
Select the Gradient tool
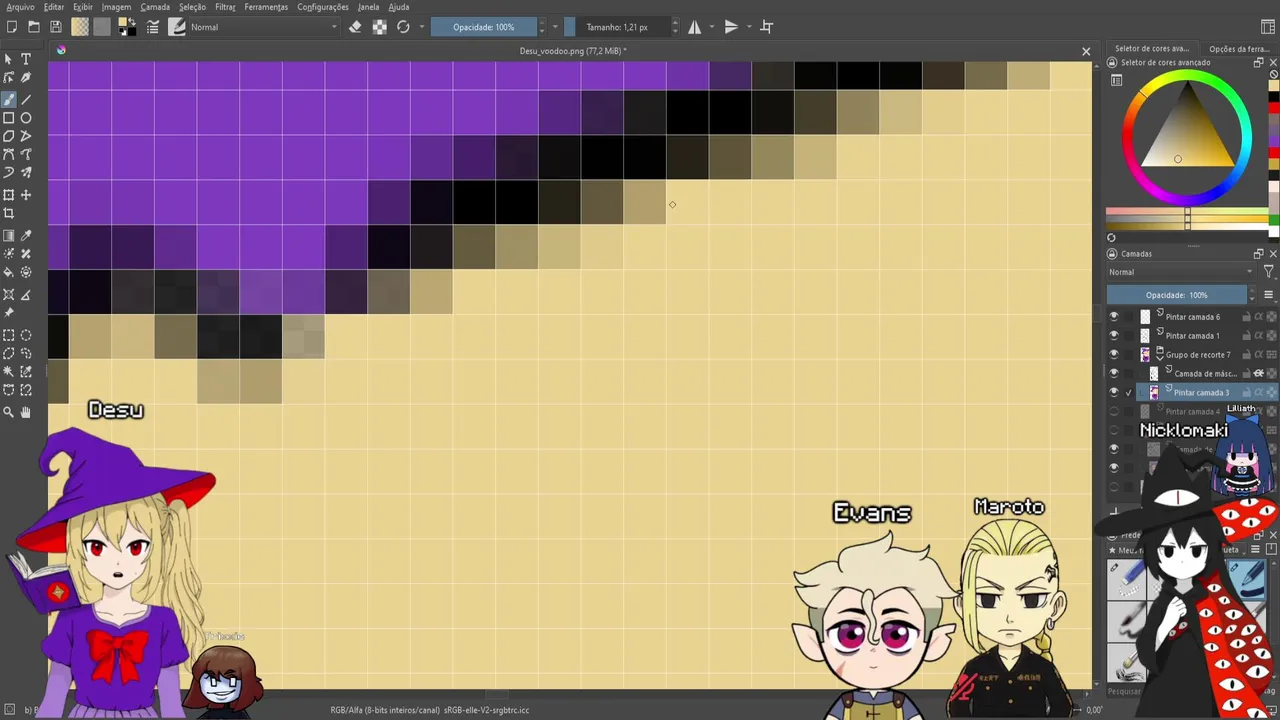pyautogui.click(x=9, y=236)
